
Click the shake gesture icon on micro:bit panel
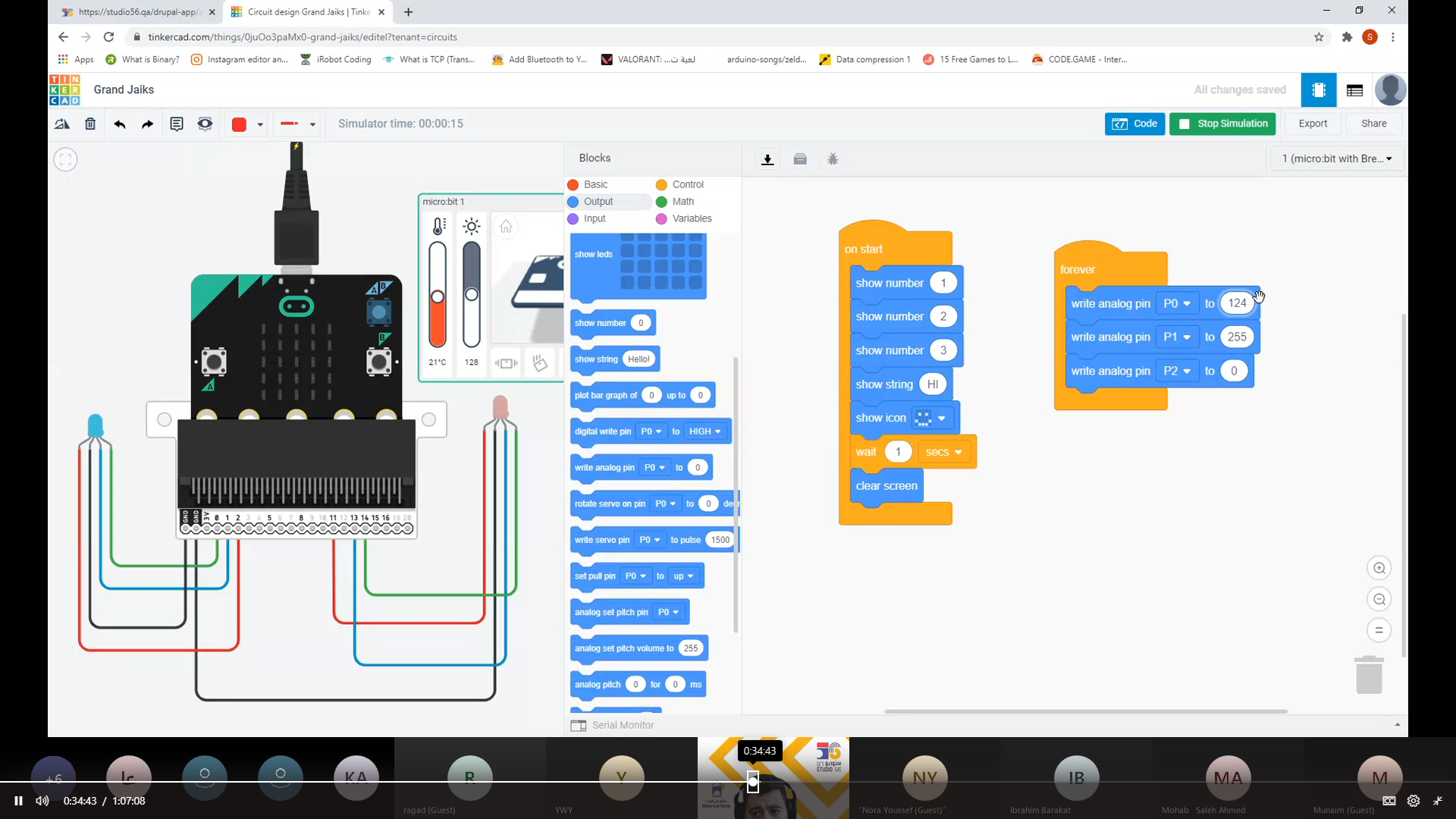click(x=506, y=363)
